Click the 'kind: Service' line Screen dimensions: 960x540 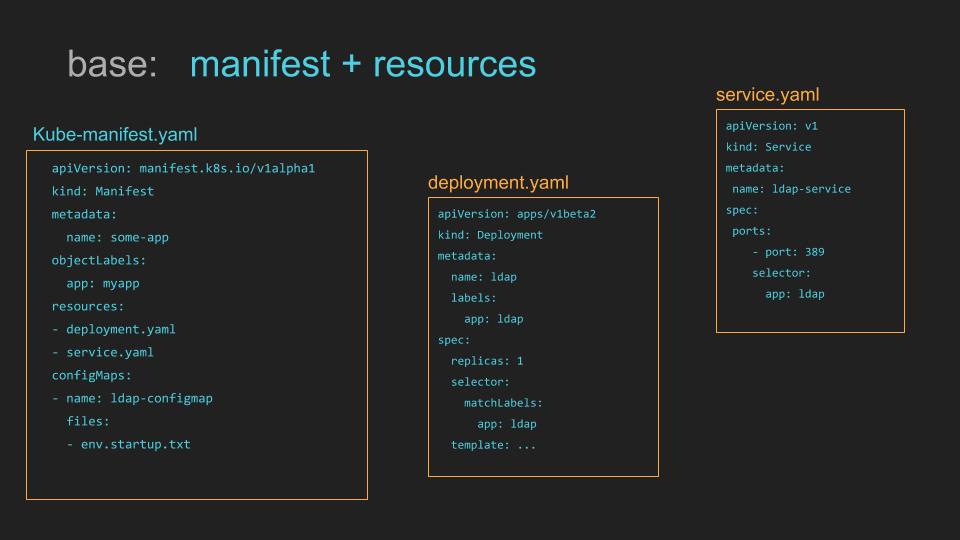(x=768, y=147)
